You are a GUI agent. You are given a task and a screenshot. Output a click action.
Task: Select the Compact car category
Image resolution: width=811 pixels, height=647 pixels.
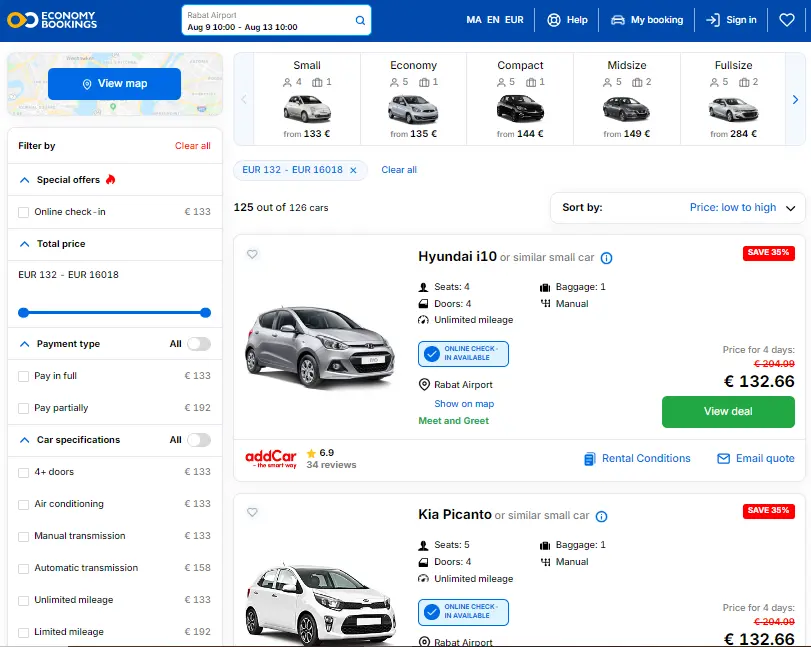[520, 99]
